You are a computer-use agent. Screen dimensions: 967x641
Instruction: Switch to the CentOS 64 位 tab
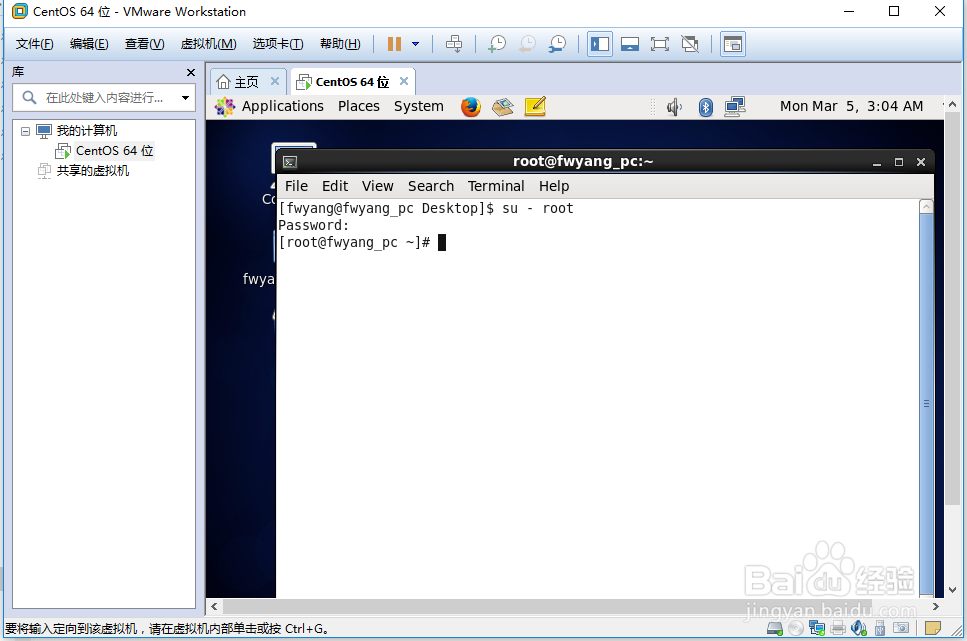pos(343,82)
